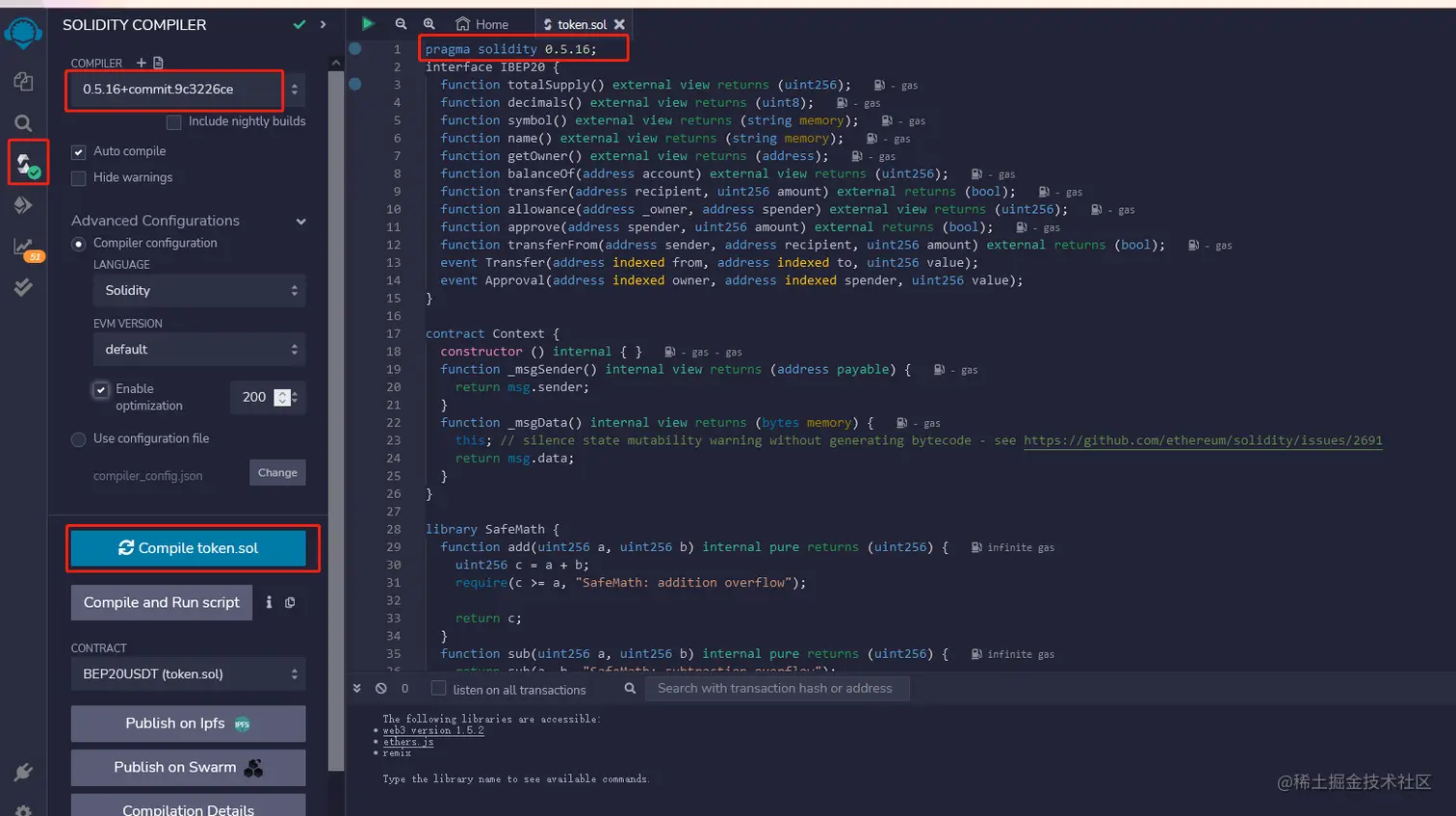Run the script with green play icon
Viewport: 1456px width, 816px height.
coord(368,23)
